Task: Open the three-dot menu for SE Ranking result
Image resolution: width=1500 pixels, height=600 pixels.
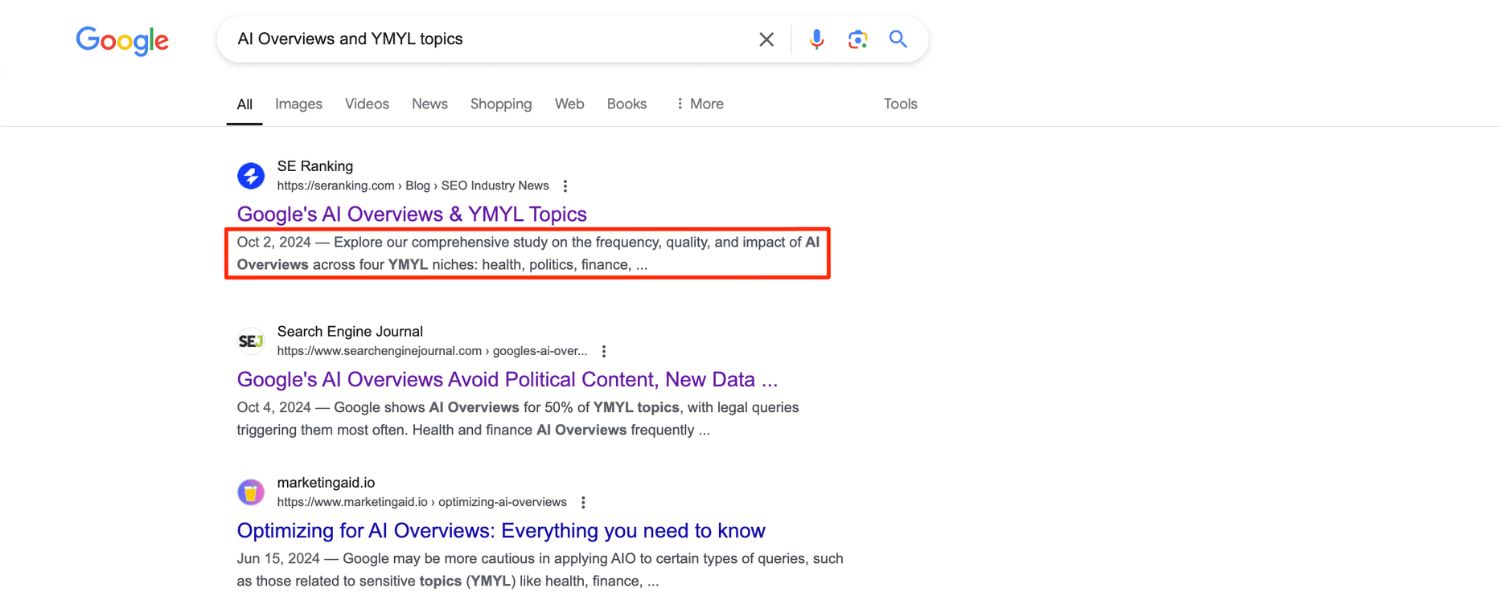Action: coord(565,185)
